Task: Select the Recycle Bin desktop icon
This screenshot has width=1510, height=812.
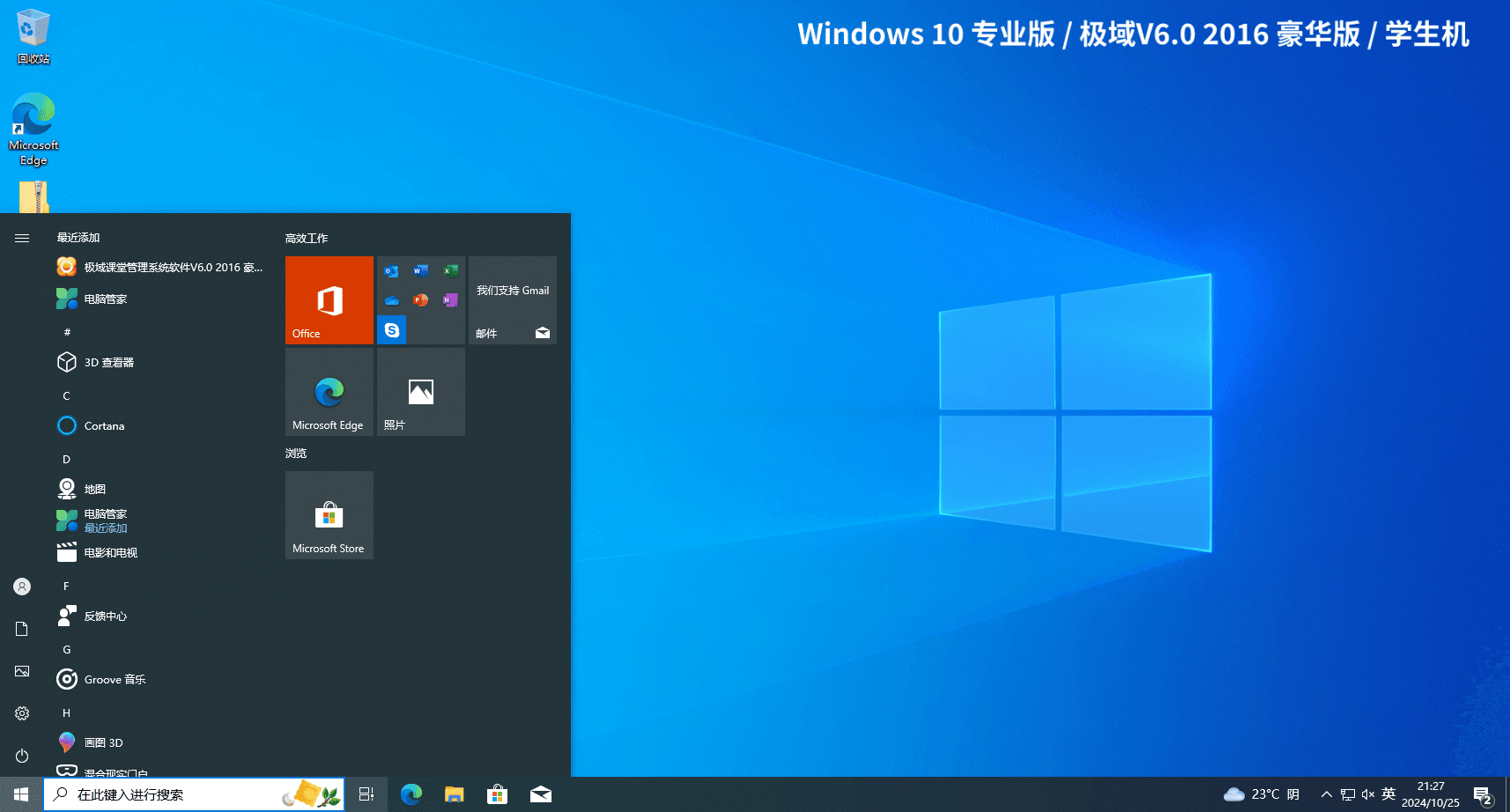Action: click(x=33, y=37)
